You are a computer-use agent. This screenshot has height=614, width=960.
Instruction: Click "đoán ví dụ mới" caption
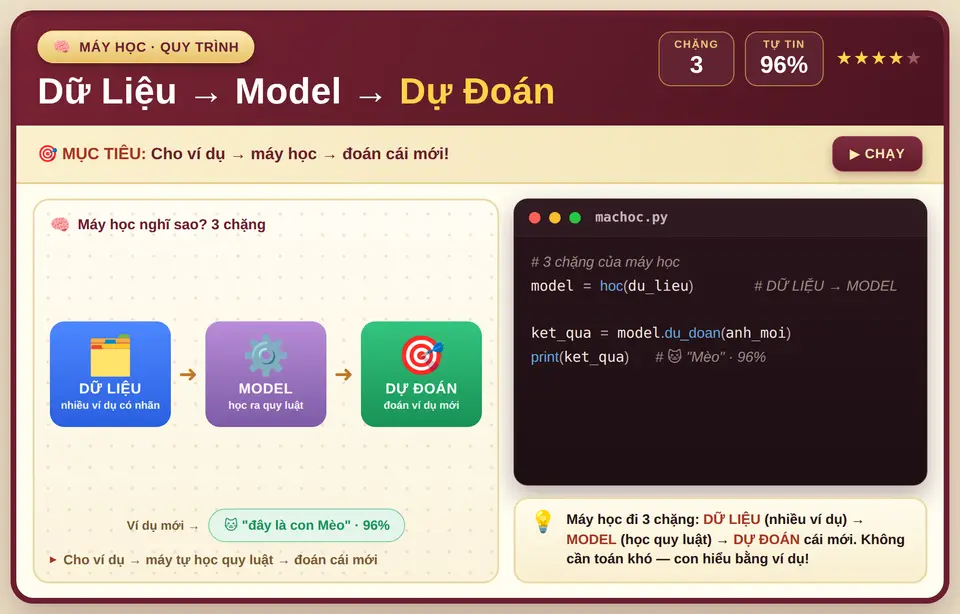pyautogui.click(x=421, y=405)
